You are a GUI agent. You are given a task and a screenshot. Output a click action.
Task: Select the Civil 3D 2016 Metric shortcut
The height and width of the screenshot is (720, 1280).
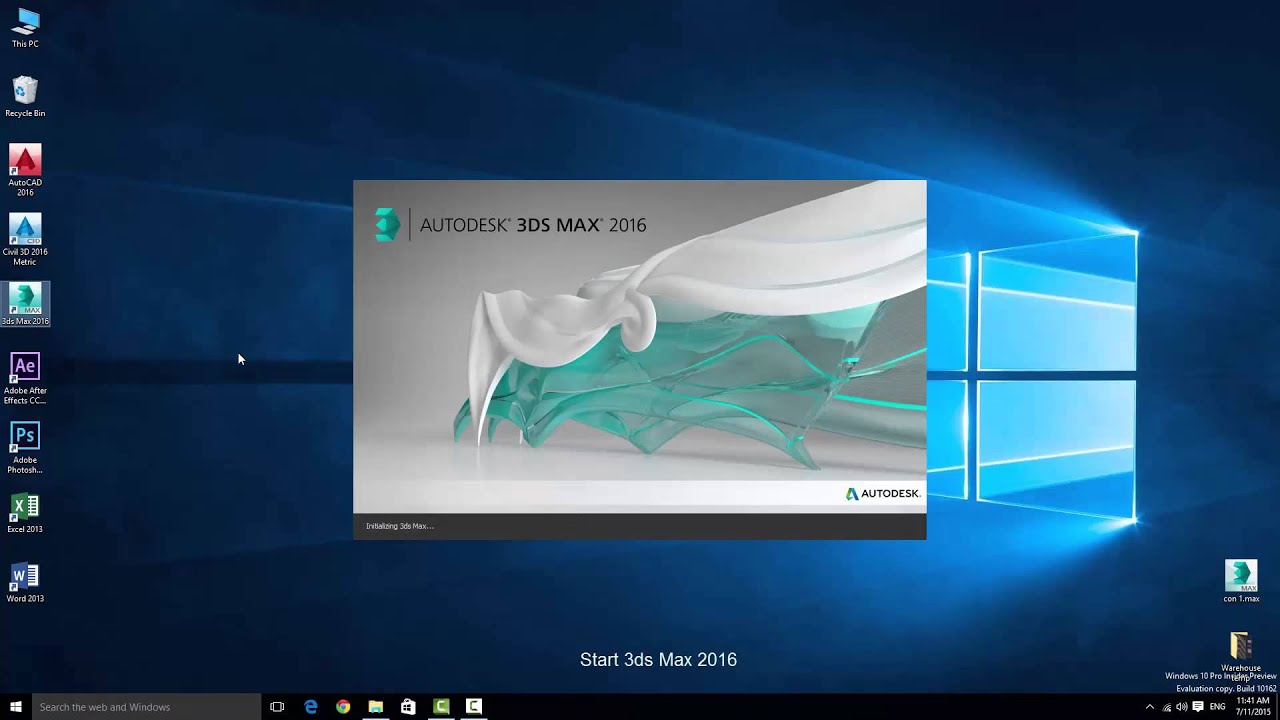pos(25,240)
